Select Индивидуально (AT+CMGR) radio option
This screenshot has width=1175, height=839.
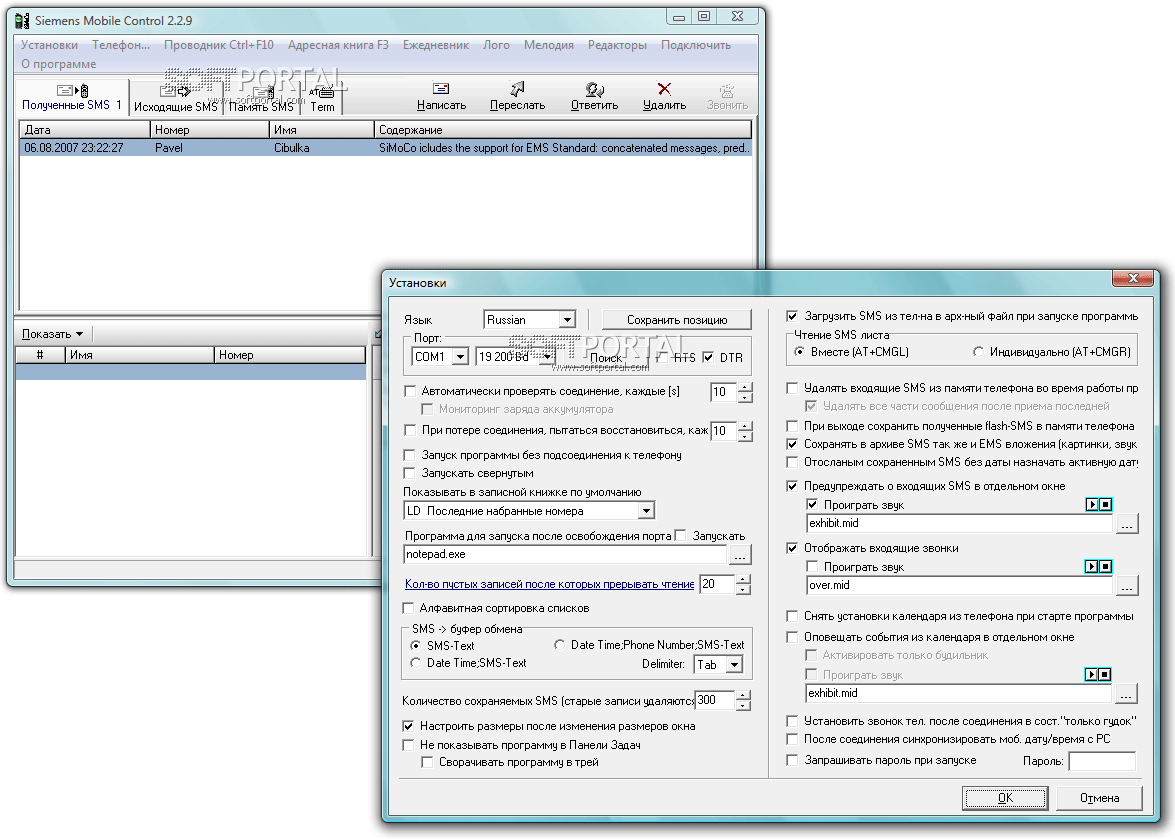tap(979, 352)
